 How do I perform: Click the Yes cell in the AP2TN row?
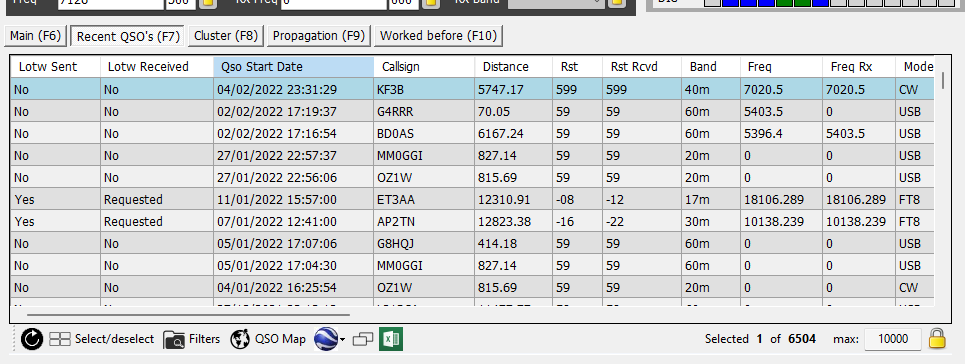(56, 222)
